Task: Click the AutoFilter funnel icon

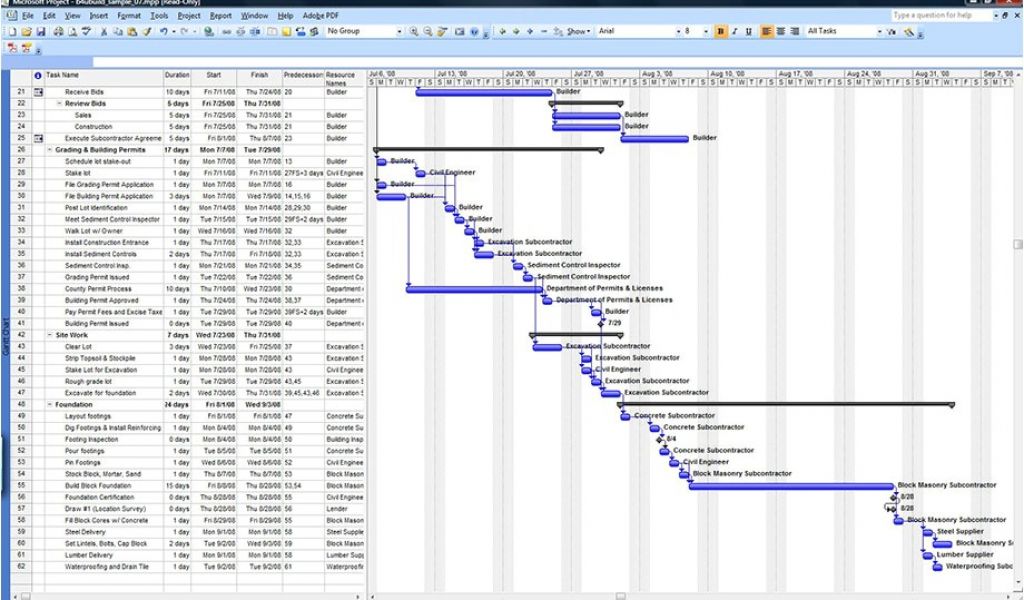Action: click(x=891, y=31)
